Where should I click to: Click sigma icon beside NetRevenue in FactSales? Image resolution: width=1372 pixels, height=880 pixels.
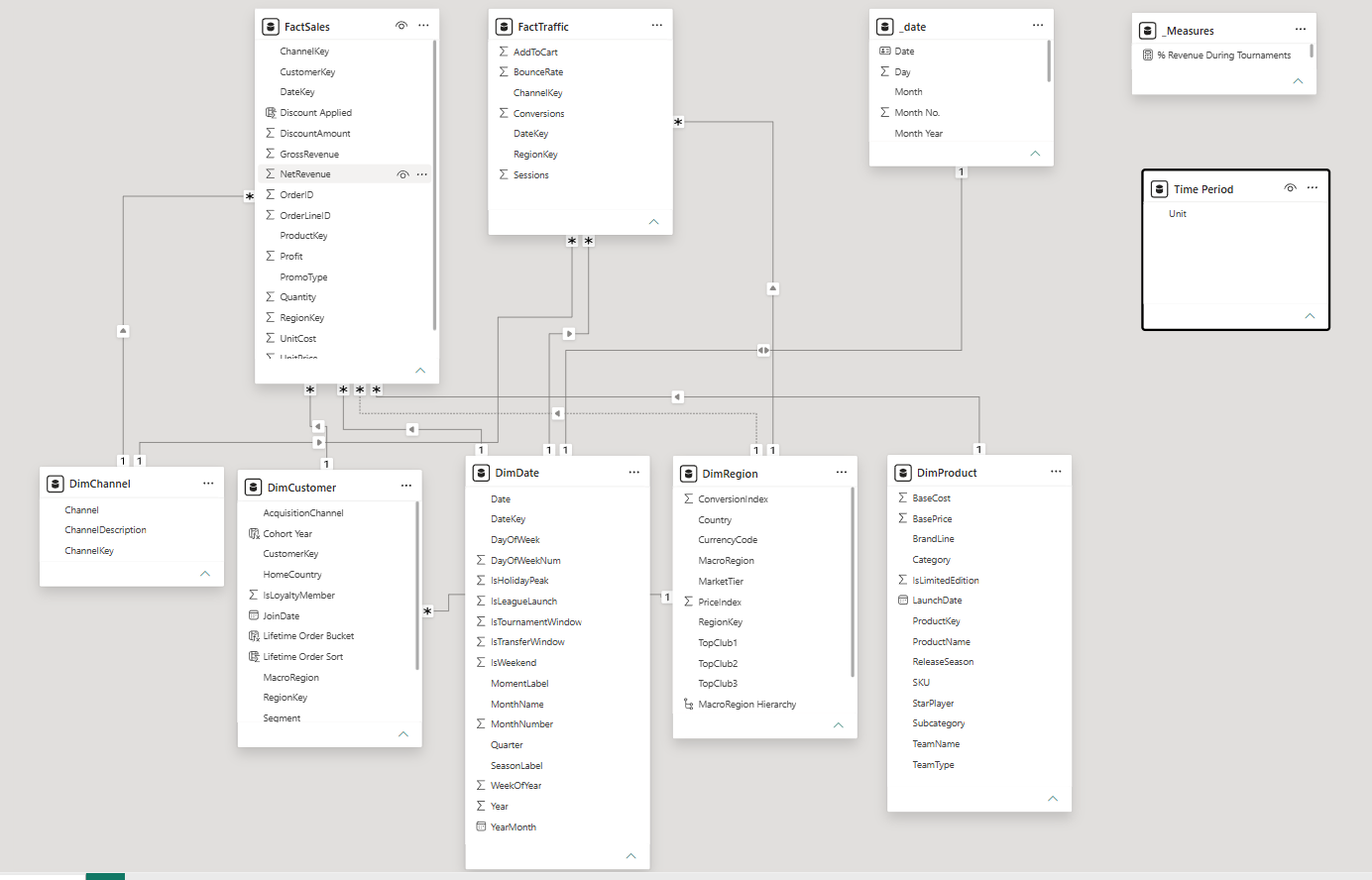(x=271, y=173)
